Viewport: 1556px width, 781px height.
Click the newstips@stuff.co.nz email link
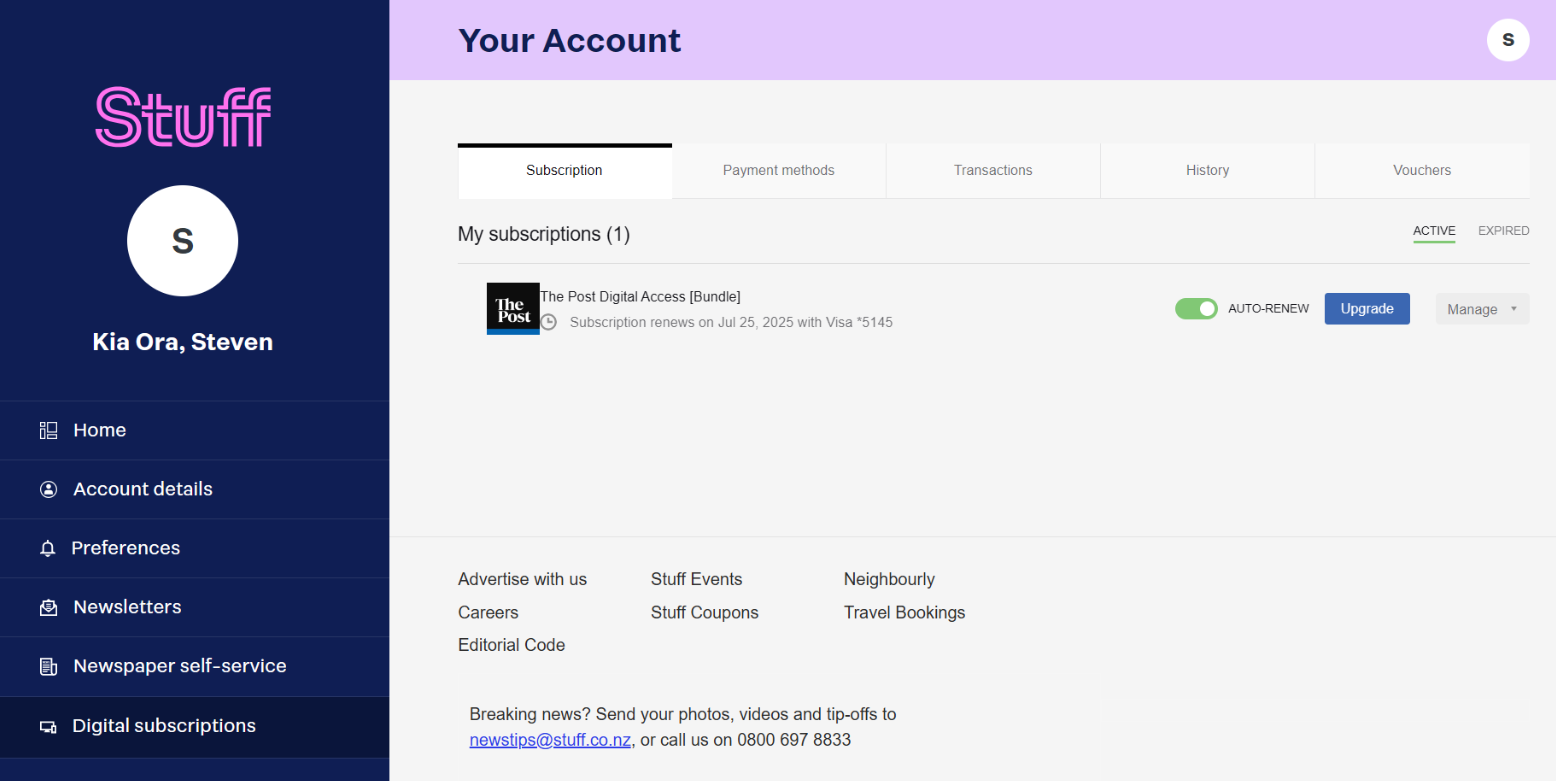point(550,741)
